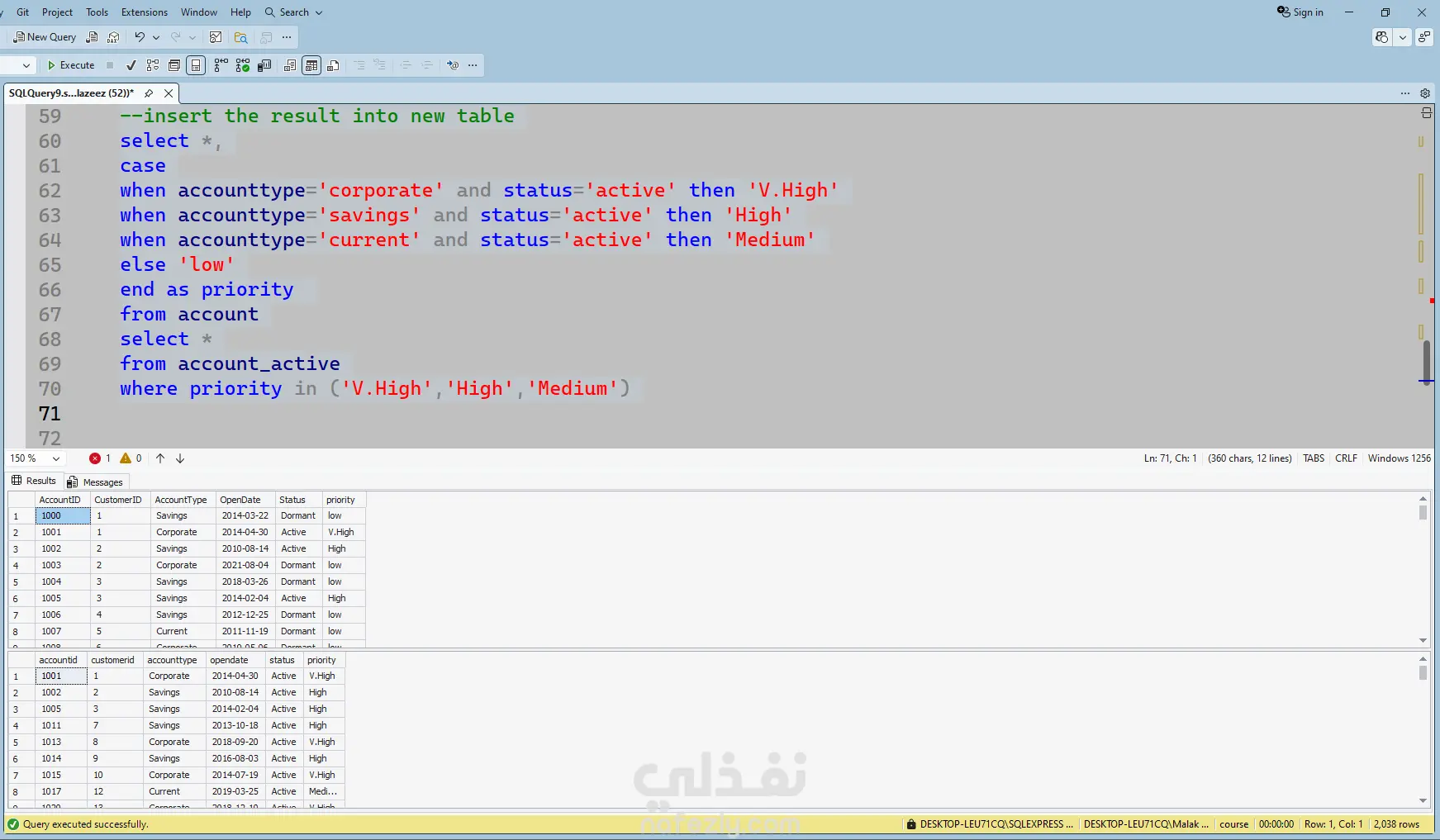Expand the undo history dropdown

[x=156, y=37]
